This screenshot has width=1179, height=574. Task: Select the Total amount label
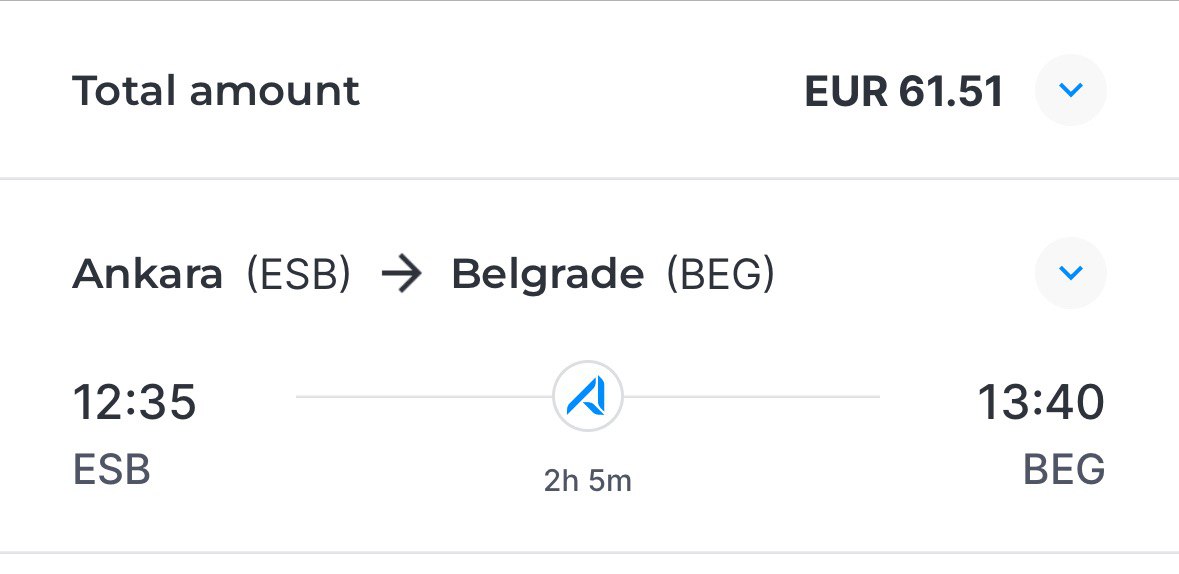[x=216, y=91]
